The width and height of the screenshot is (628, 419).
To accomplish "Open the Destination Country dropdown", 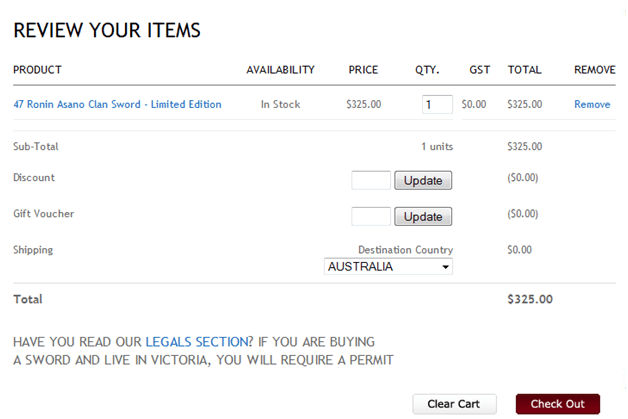I will pos(388,267).
